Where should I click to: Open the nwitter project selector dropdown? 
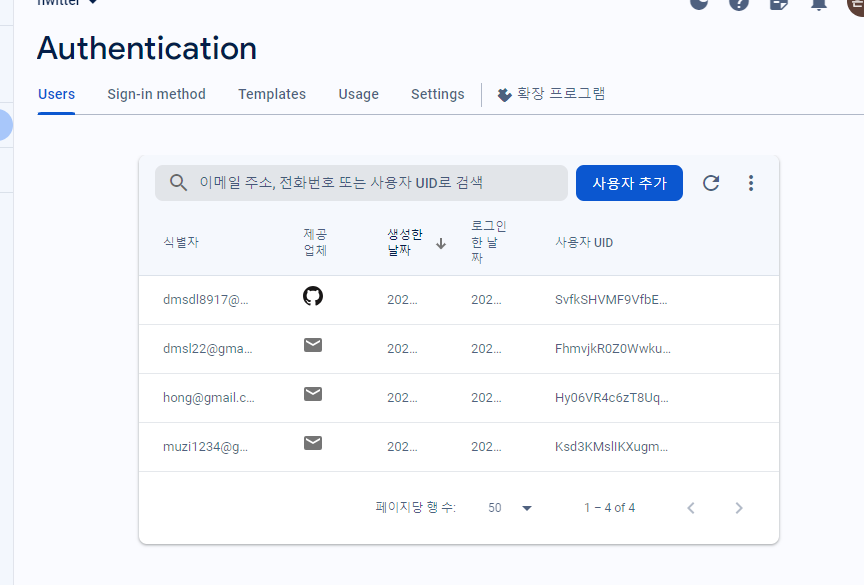(67, 3)
